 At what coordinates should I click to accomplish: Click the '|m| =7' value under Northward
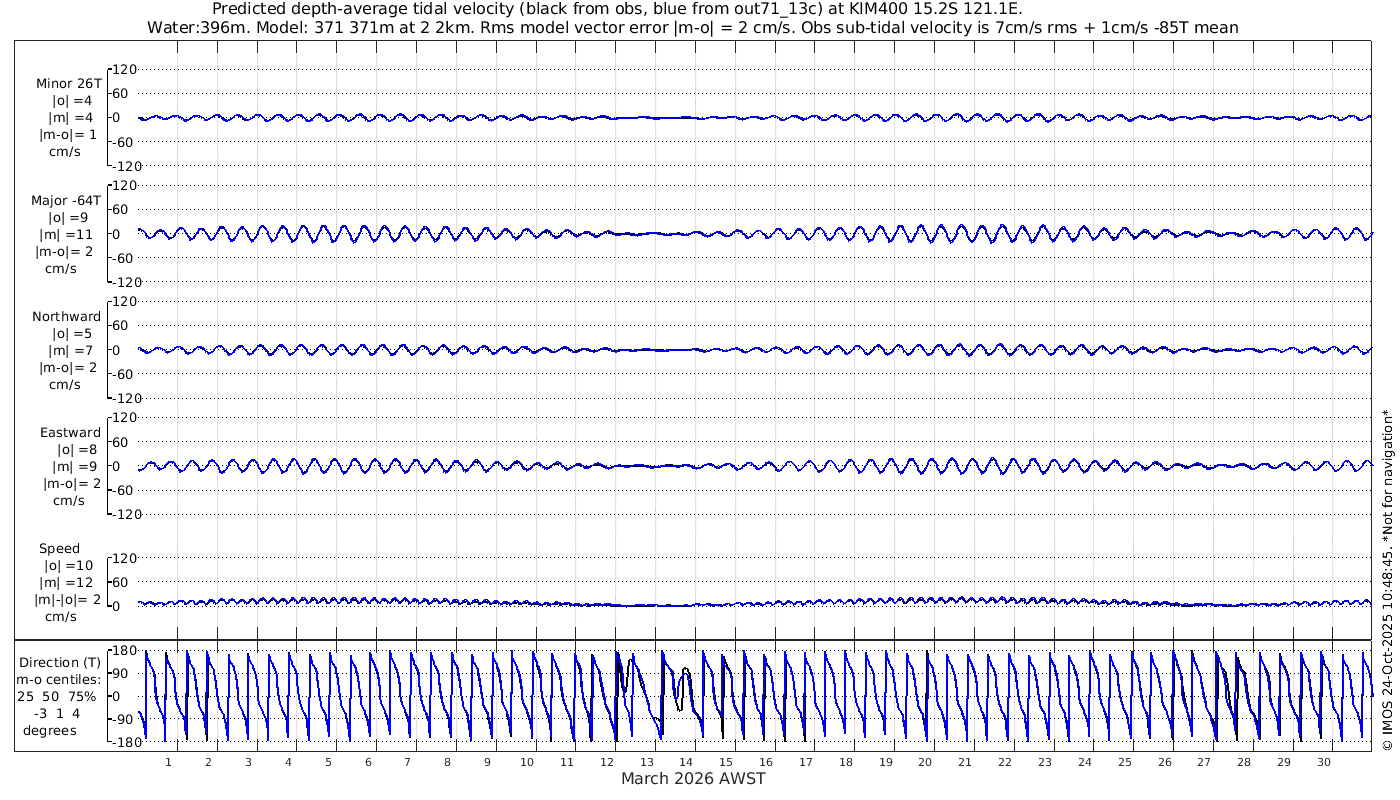(x=71, y=351)
